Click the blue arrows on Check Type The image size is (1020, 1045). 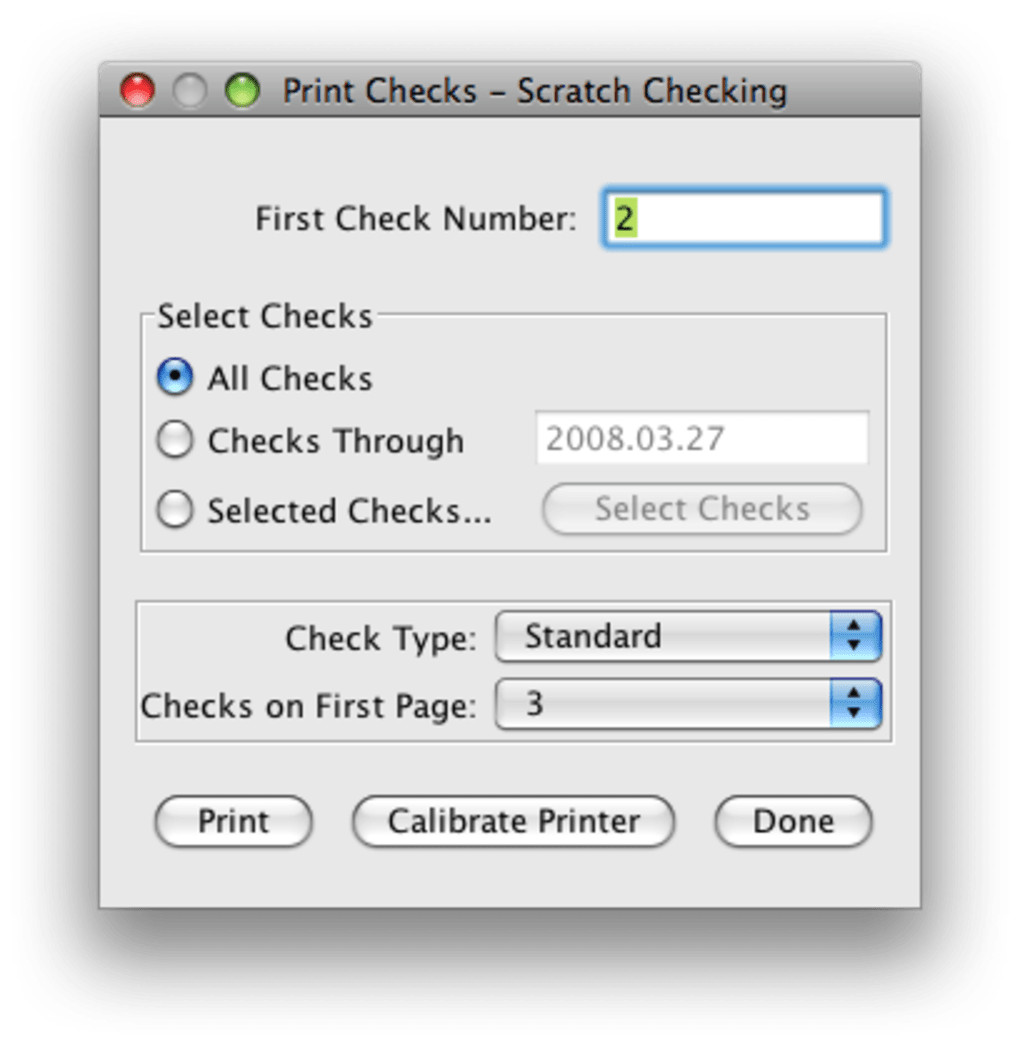pos(854,637)
